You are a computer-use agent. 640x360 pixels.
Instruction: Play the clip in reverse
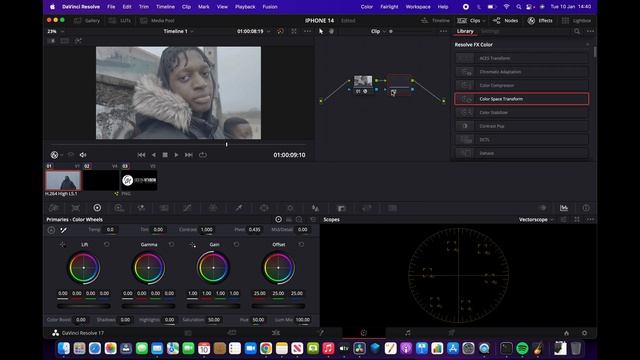click(x=153, y=155)
